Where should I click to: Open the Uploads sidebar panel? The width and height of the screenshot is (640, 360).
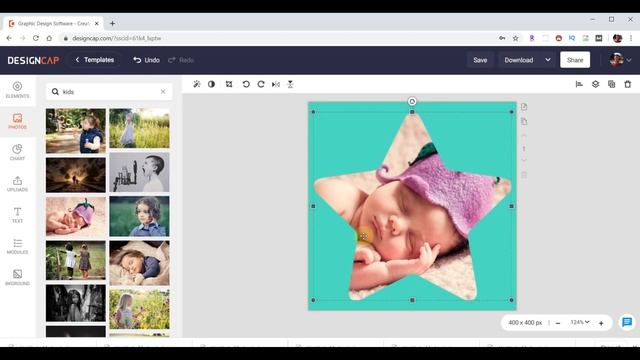(17, 184)
